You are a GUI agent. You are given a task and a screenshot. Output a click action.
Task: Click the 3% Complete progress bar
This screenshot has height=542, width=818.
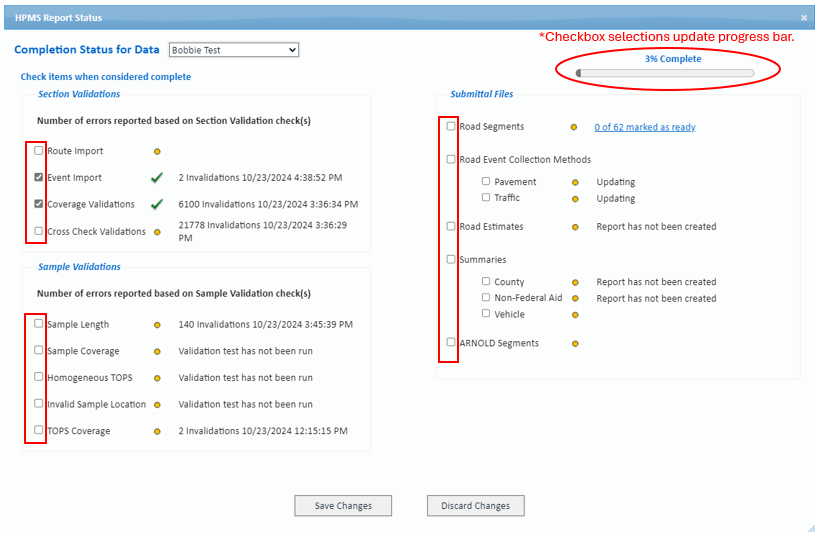(665, 73)
